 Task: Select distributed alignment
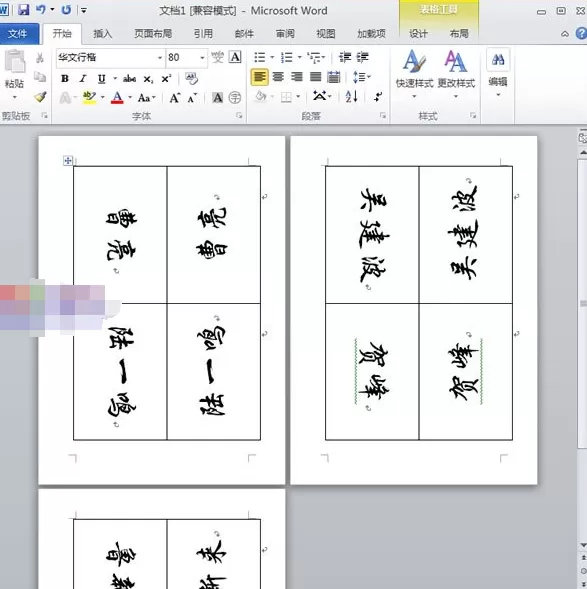(333, 77)
